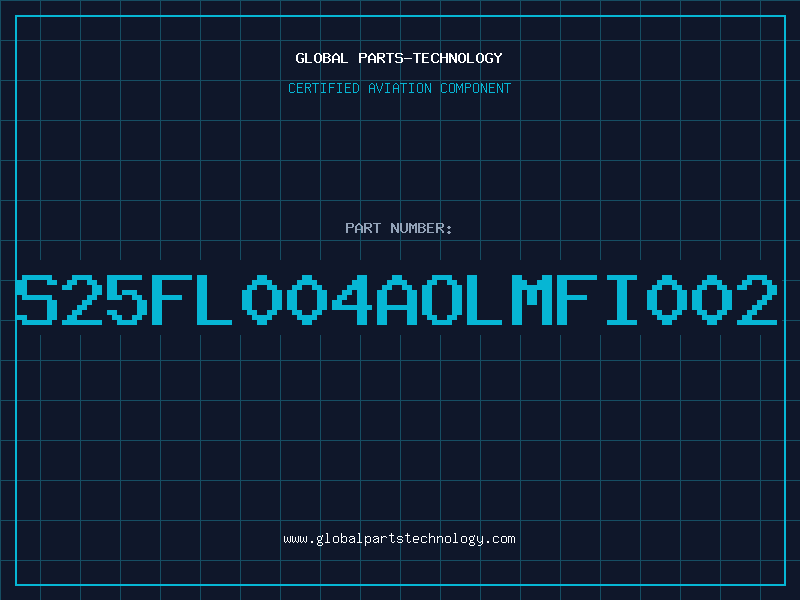The height and width of the screenshot is (600, 800).
Task: Click the word PARTS in the white heading
Action: 382,58
